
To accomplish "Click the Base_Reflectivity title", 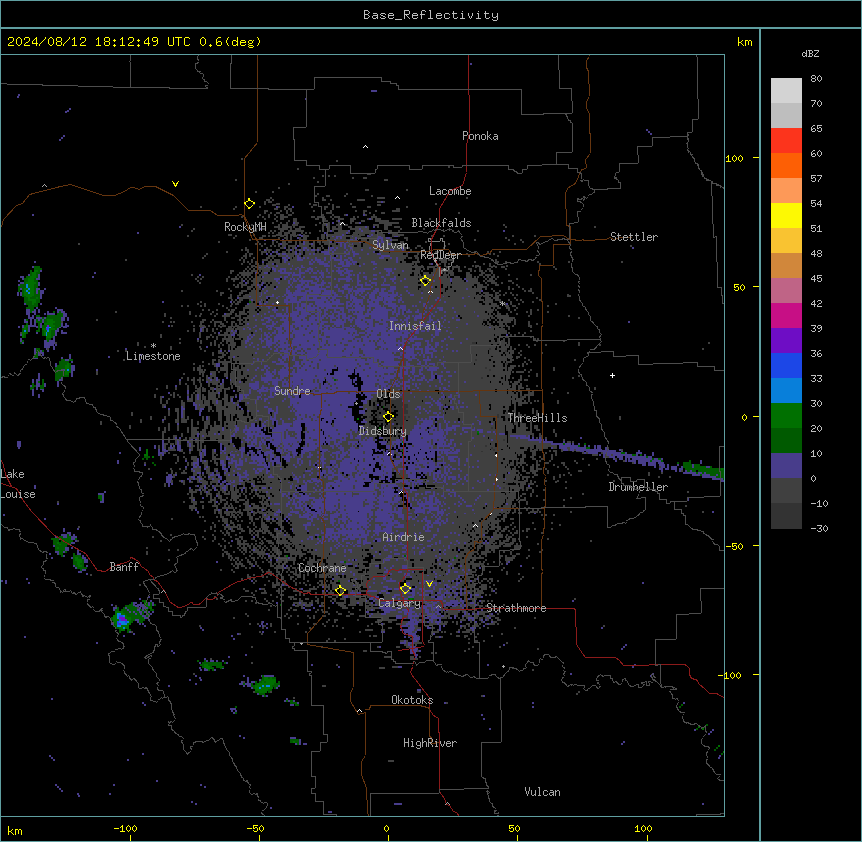I will click(431, 15).
